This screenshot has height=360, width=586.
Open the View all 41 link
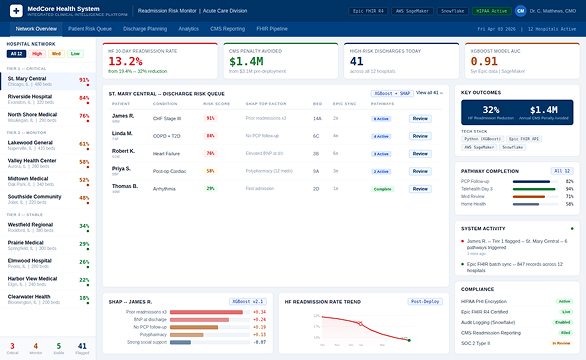pos(429,93)
